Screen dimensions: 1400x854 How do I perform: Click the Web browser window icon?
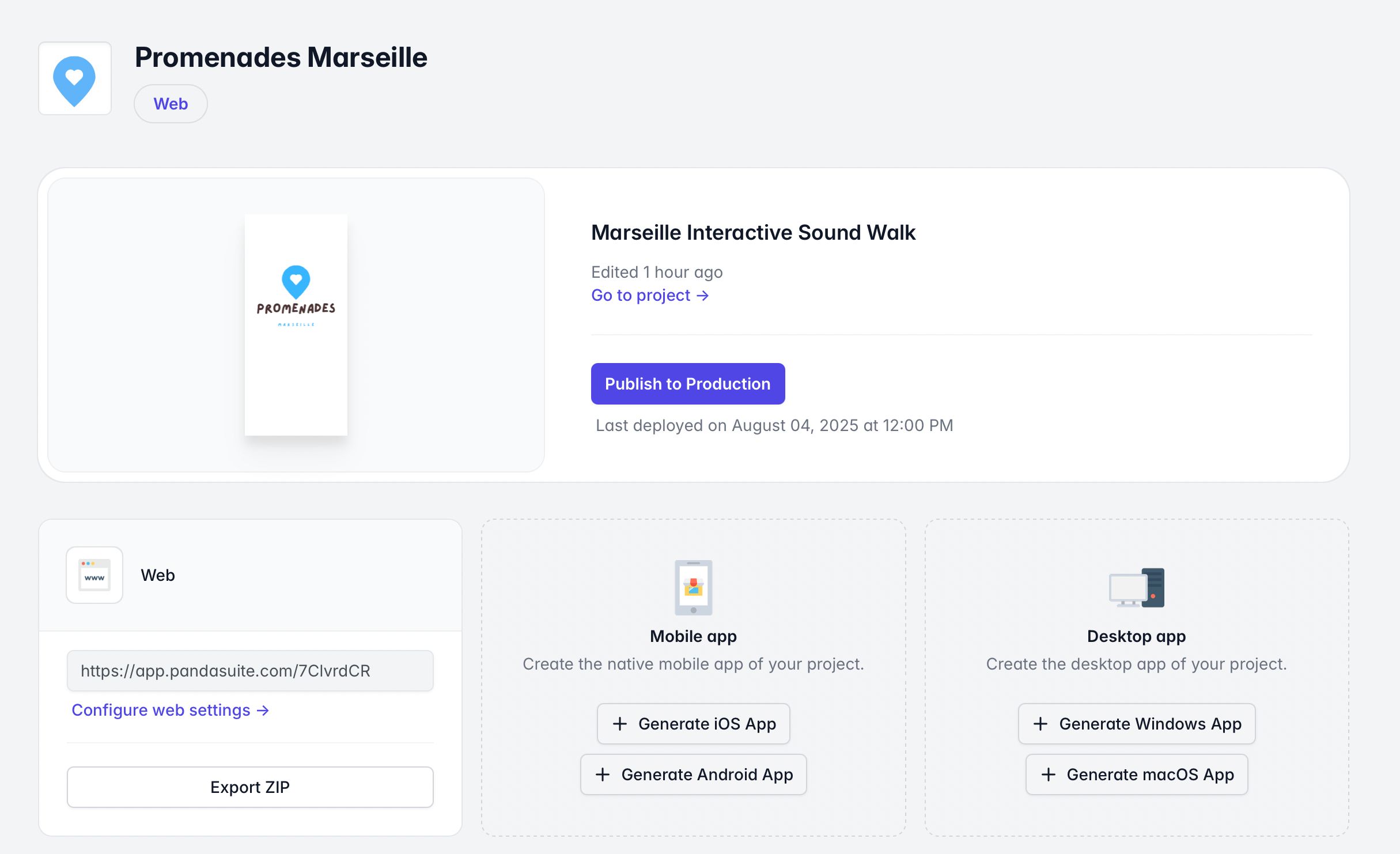click(x=94, y=575)
